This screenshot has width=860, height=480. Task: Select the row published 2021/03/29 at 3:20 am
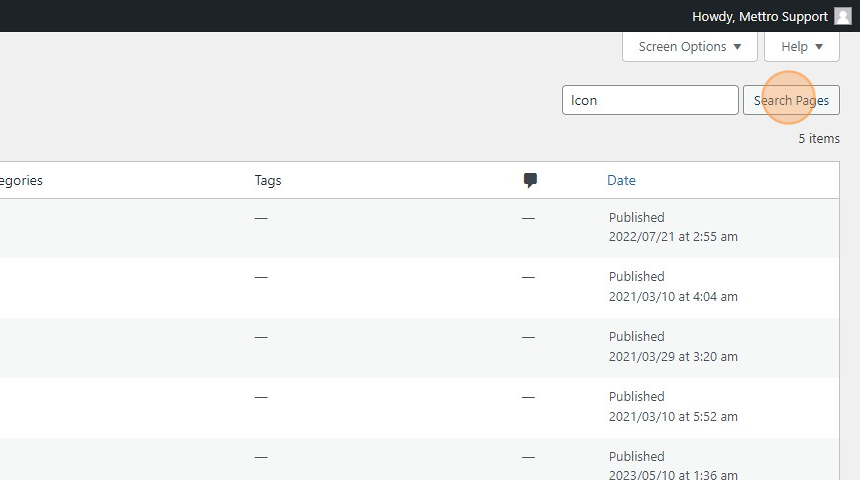(x=419, y=348)
